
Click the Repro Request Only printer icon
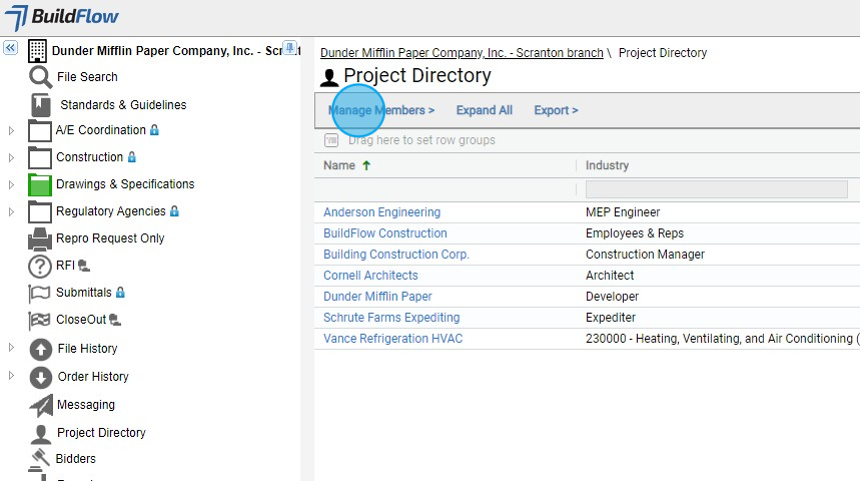39,239
